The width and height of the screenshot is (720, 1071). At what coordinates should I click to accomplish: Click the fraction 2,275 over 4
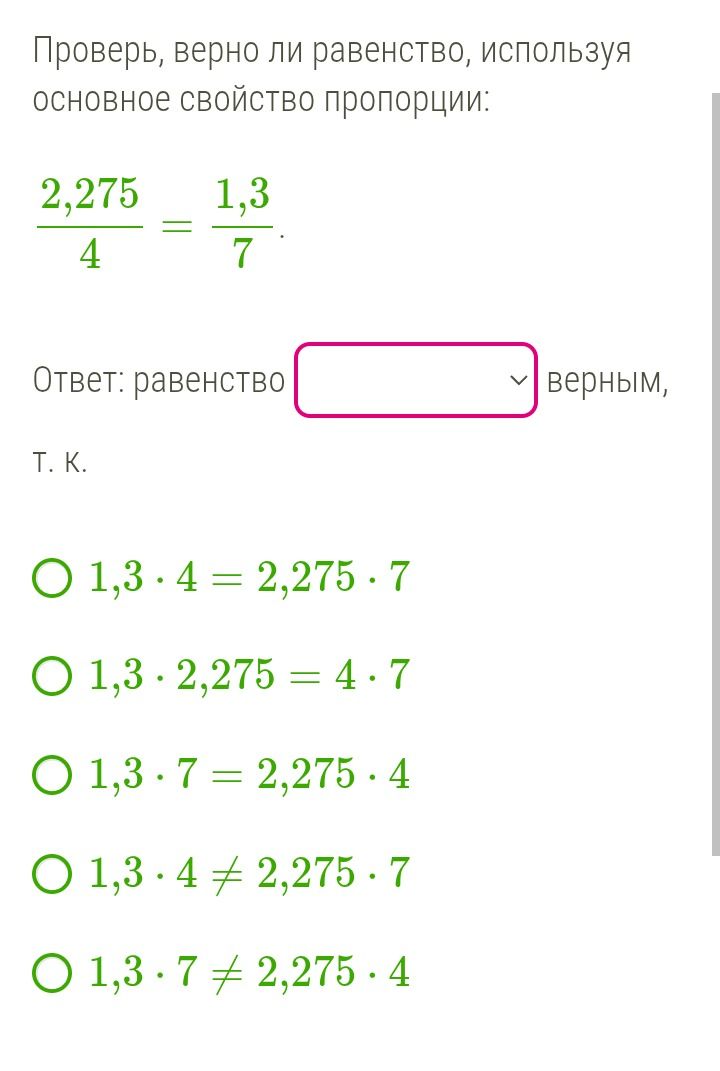click(x=90, y=223)
